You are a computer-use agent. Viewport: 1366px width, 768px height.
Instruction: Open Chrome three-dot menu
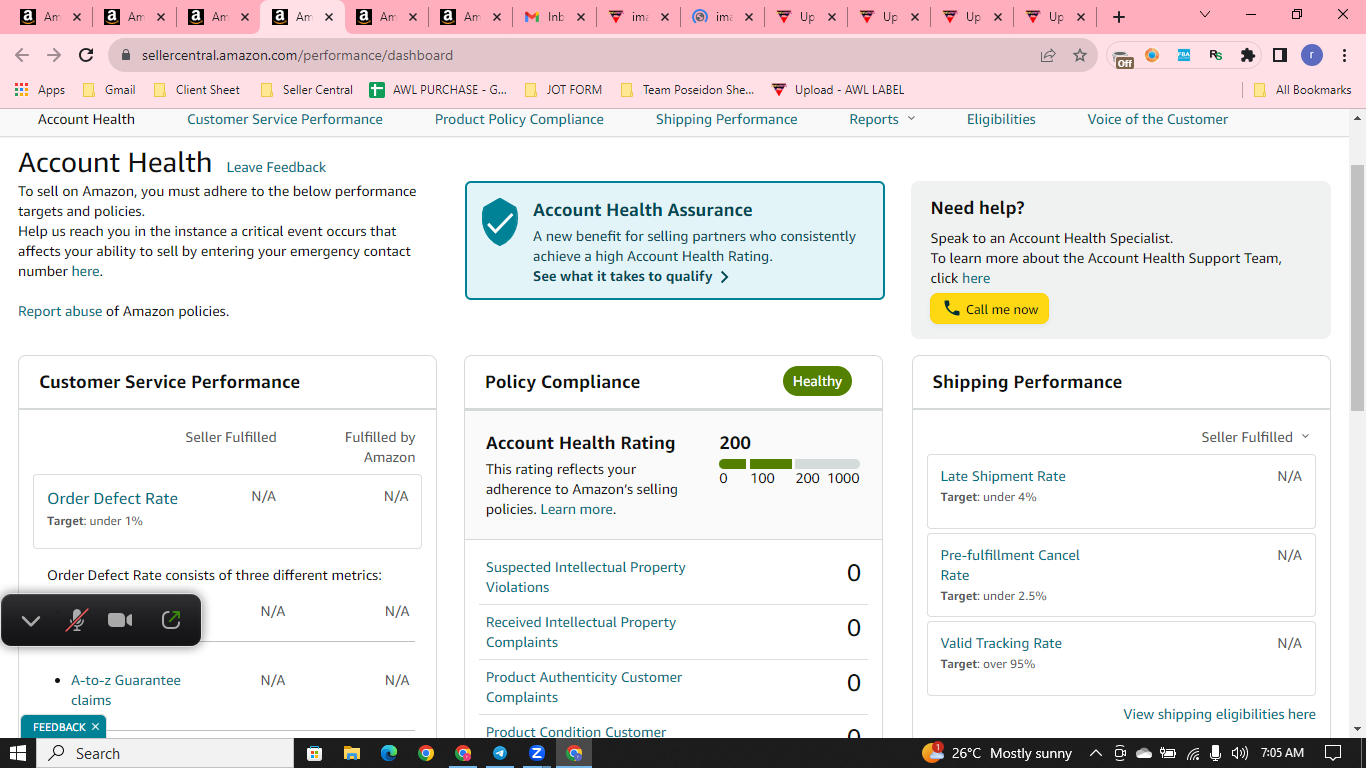coord(1343,55)
